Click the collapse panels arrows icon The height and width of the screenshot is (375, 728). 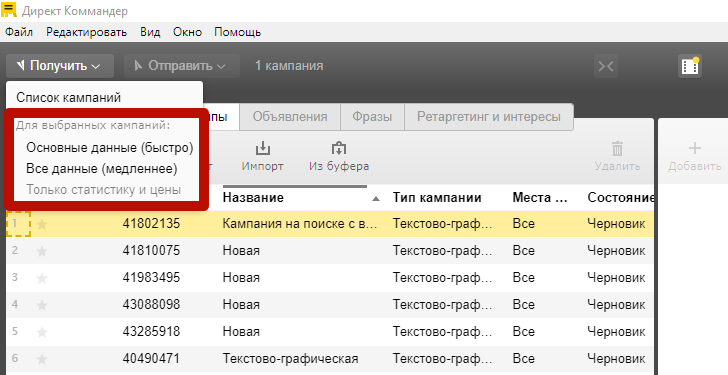coord(606,66)
